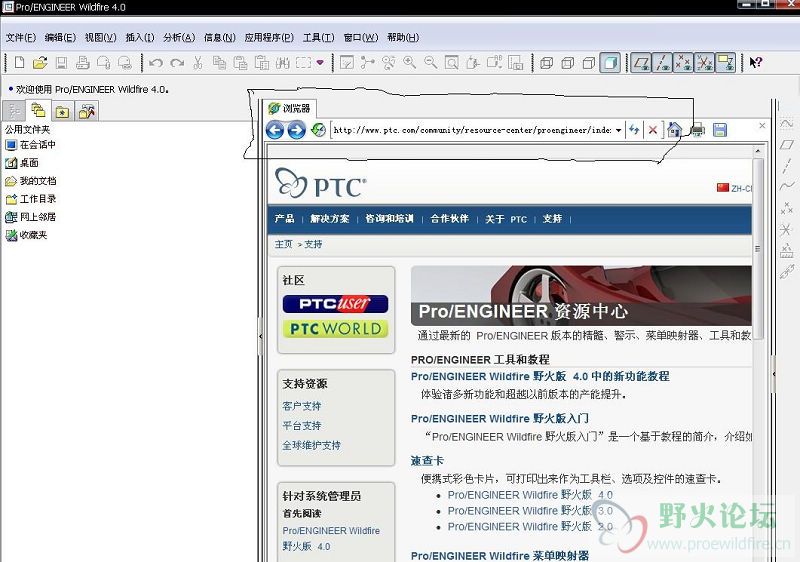Toggle datum points display

point(683,63)
